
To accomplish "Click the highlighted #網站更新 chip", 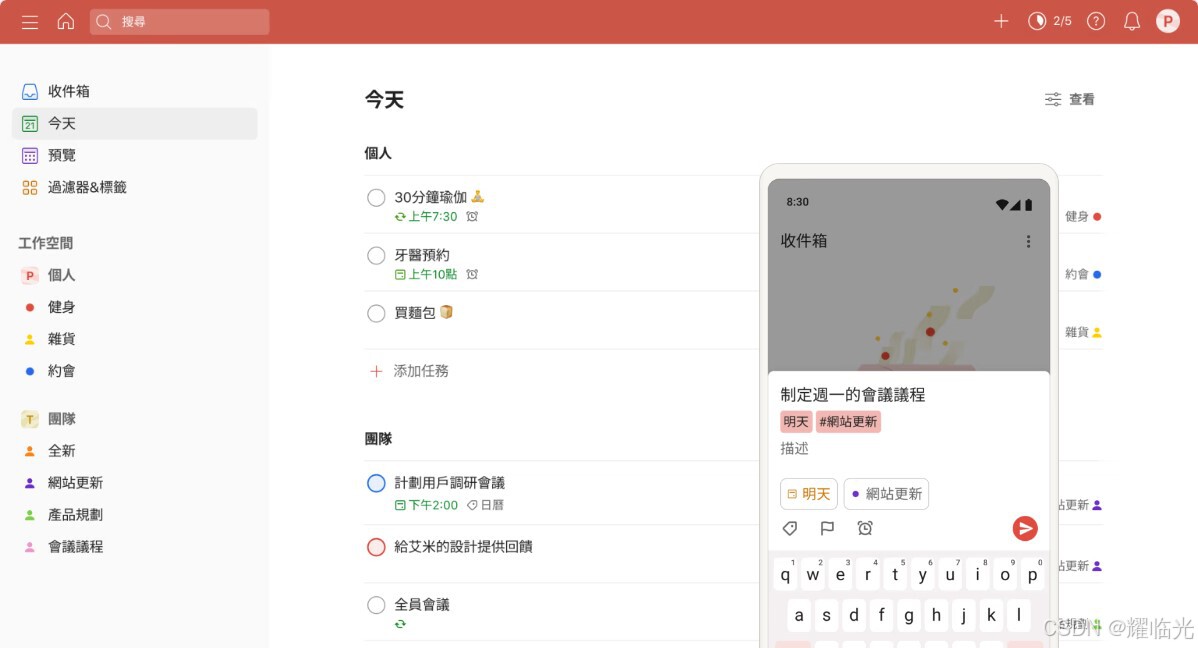I will (848, 422).
